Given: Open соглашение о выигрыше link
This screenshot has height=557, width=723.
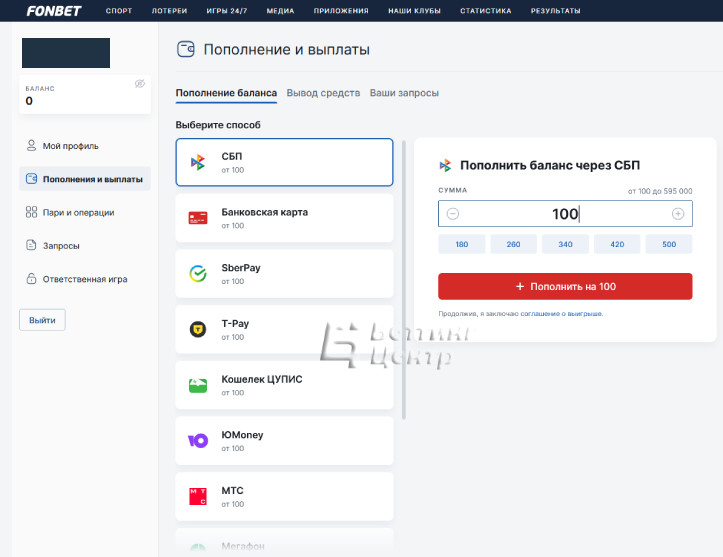Looking at the screenshot, I should 561,314.
